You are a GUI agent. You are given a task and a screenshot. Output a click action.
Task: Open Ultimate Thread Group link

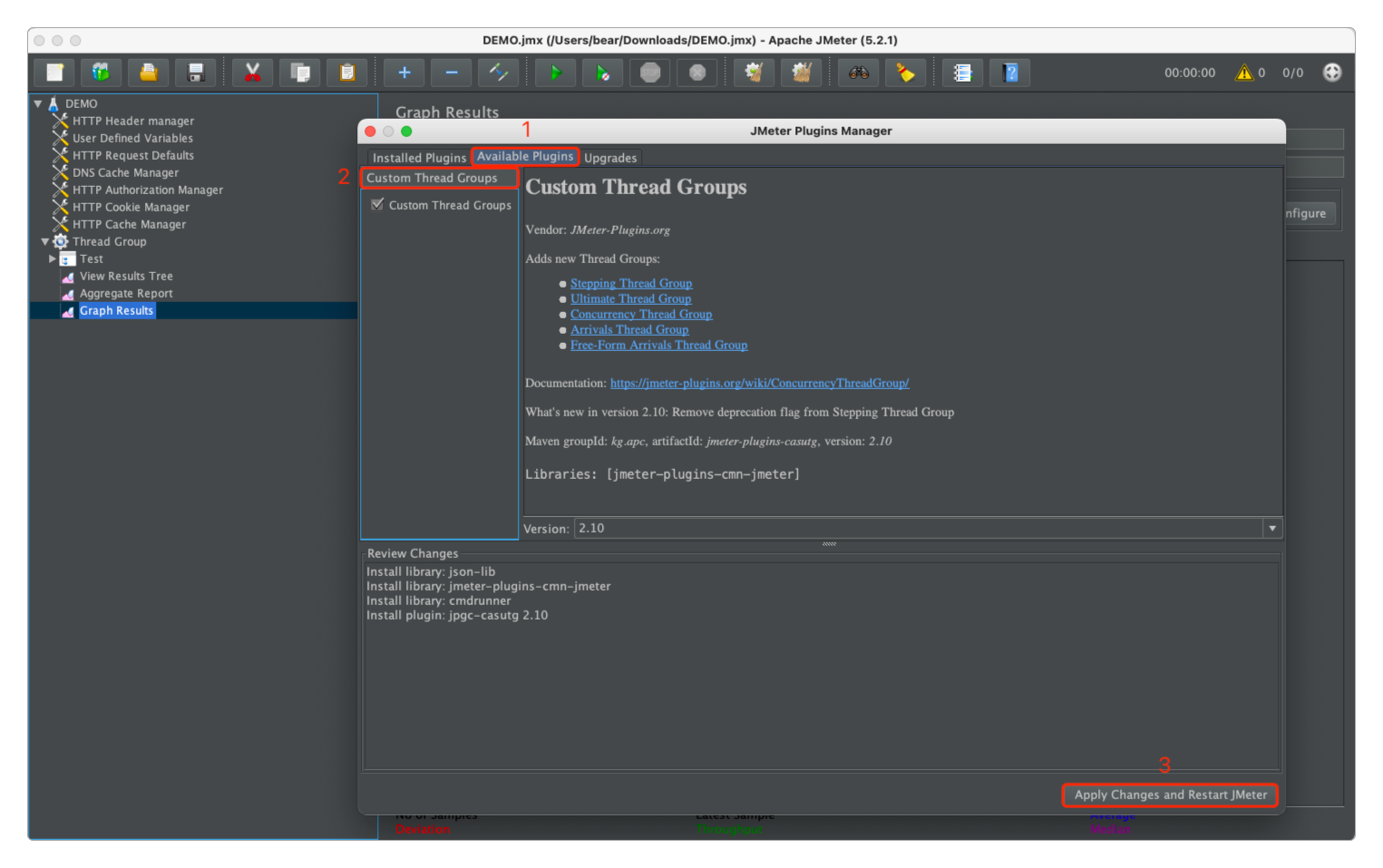tap(631, 298)
